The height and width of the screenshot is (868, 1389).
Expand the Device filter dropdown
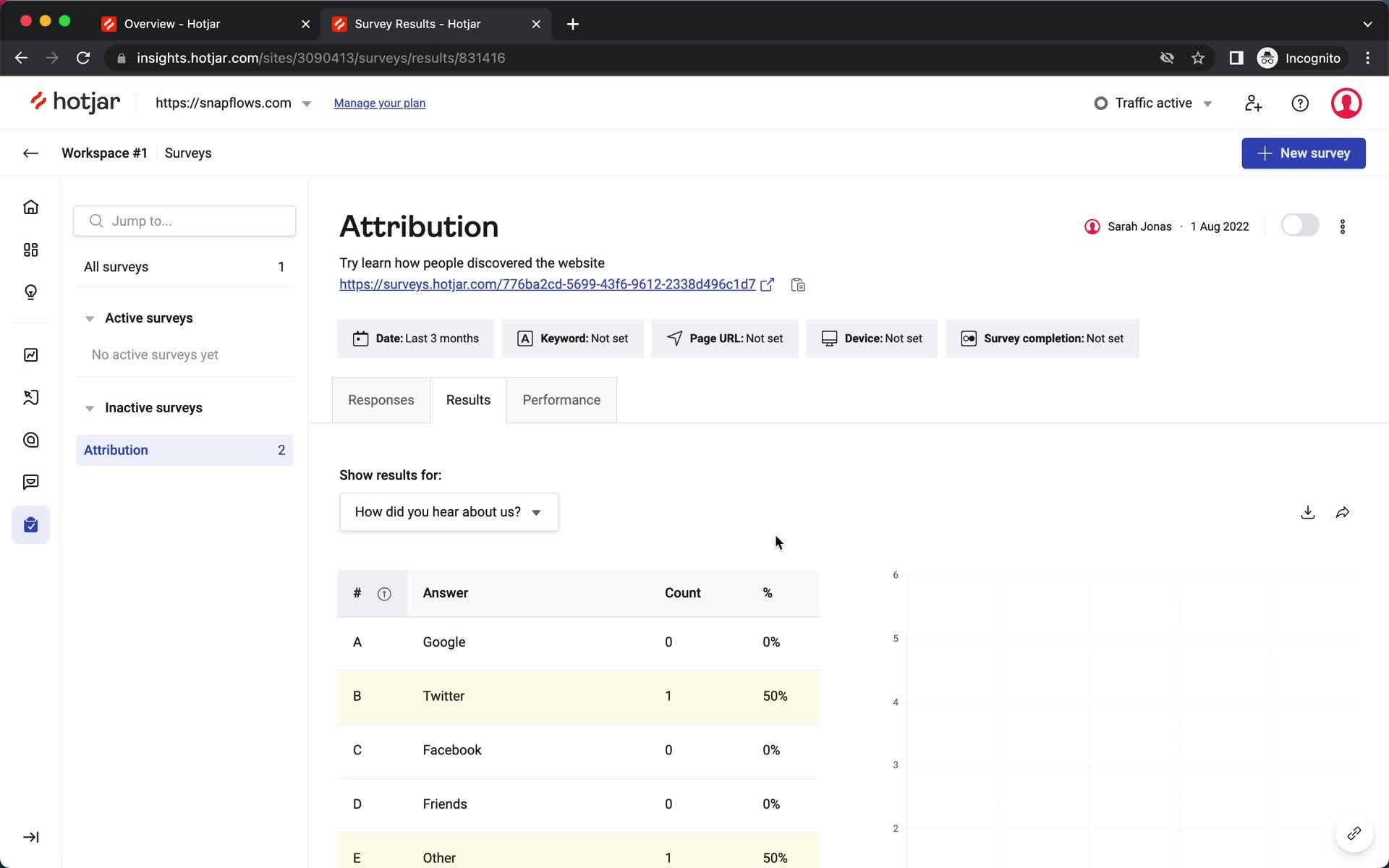coord(870,338)
